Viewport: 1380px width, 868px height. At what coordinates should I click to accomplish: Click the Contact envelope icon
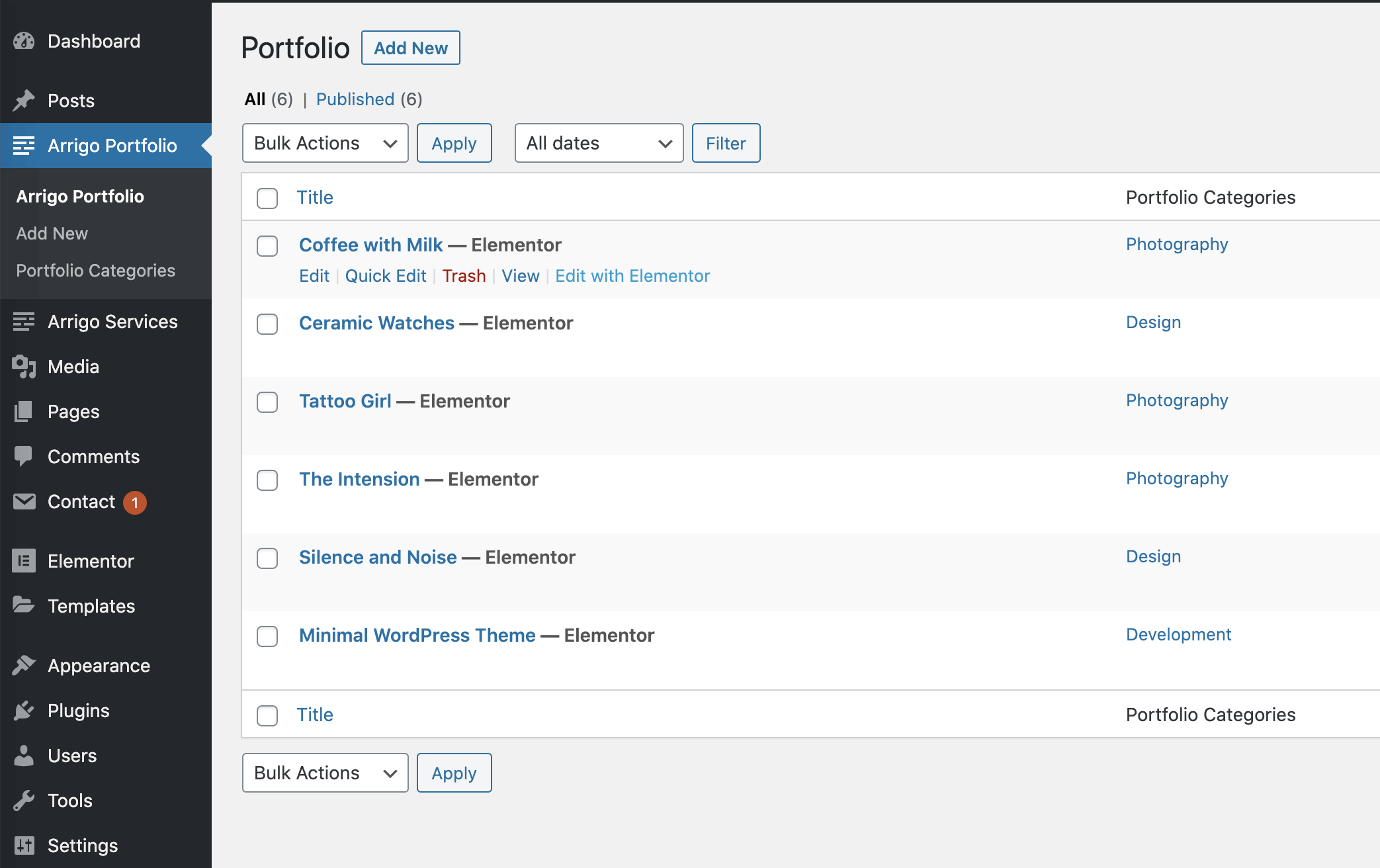[24, 501]
